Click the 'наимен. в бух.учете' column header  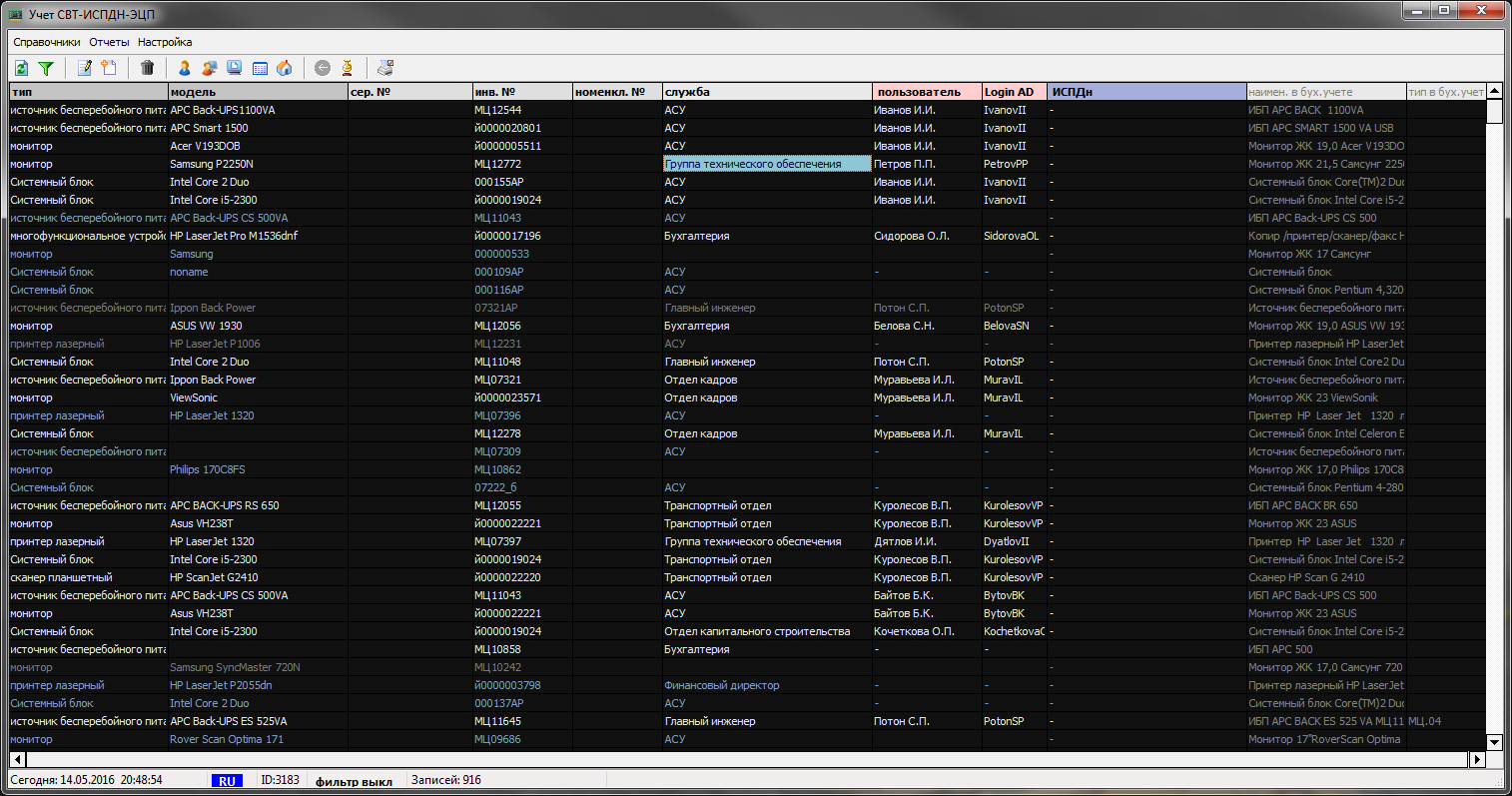(1326, 92)
